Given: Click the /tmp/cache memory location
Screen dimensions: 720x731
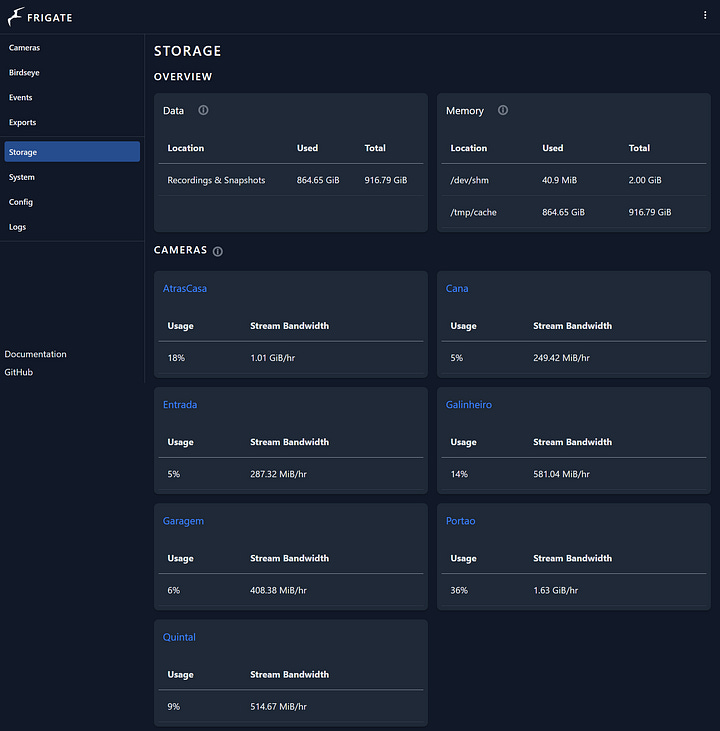Looking at the screenshot, I should click(x=473, y=212).
